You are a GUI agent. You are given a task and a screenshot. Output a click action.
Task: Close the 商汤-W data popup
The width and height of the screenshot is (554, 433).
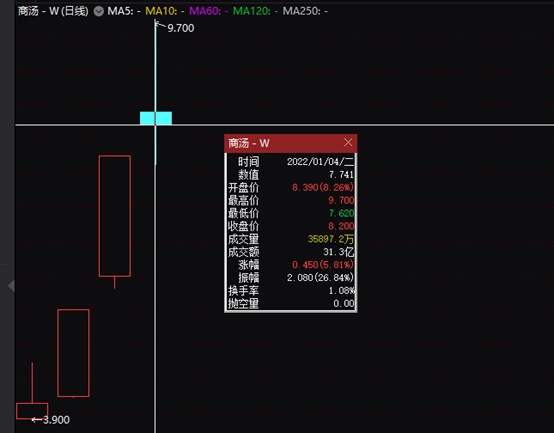348,142
